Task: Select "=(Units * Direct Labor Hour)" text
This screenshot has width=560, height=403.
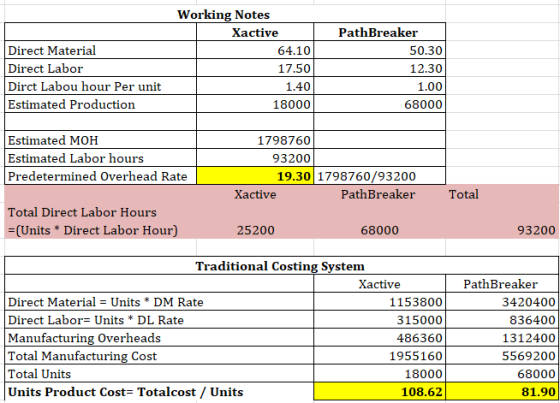Action: click(93, 230)
